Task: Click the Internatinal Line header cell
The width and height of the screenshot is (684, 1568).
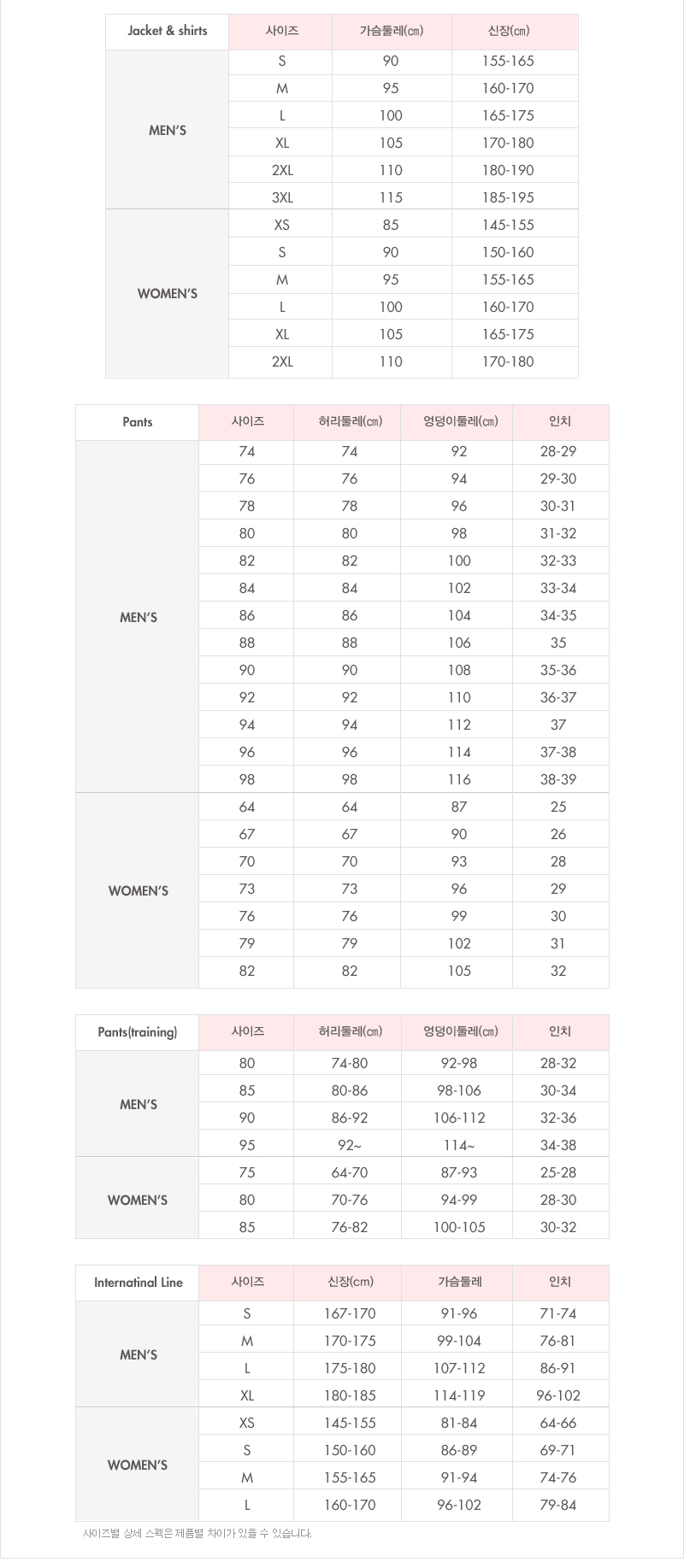Action: point(138,1283)
